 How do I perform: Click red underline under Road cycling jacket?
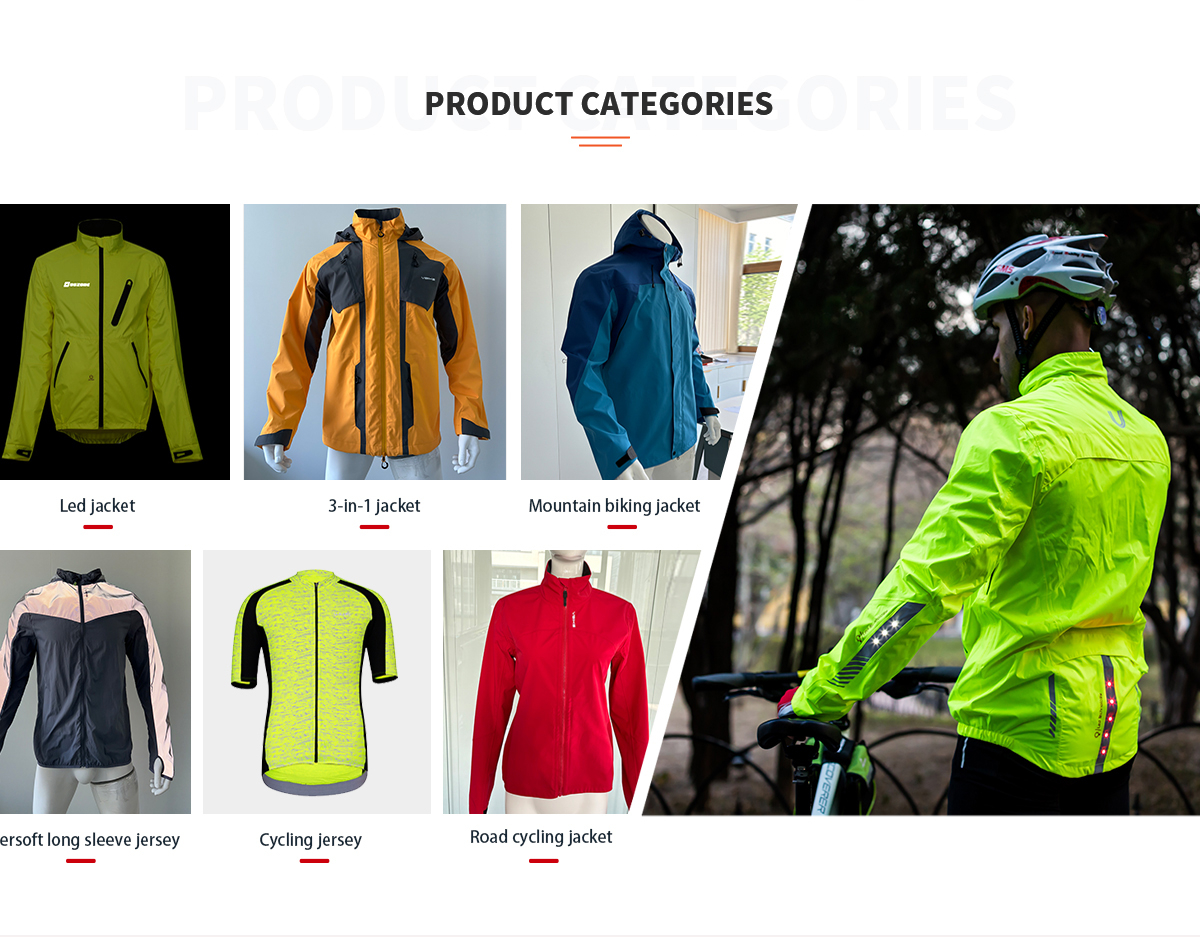[543, 861]
